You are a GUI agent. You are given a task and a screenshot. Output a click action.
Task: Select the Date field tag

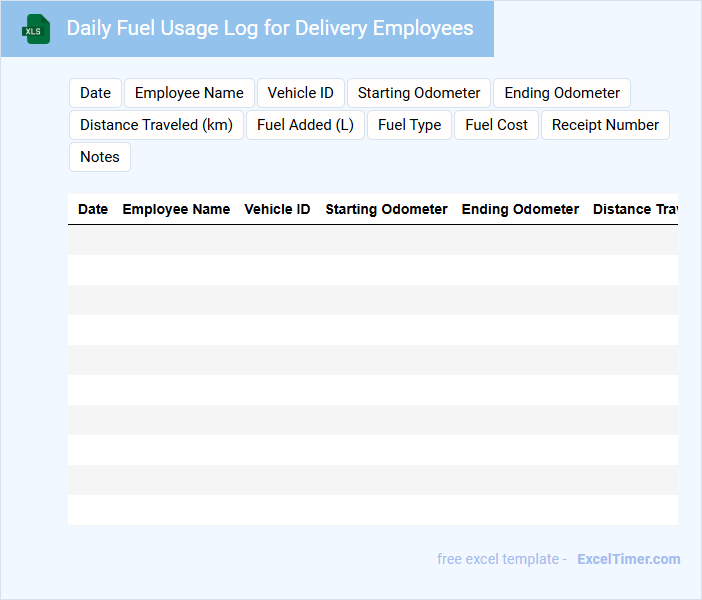[95, 93]
